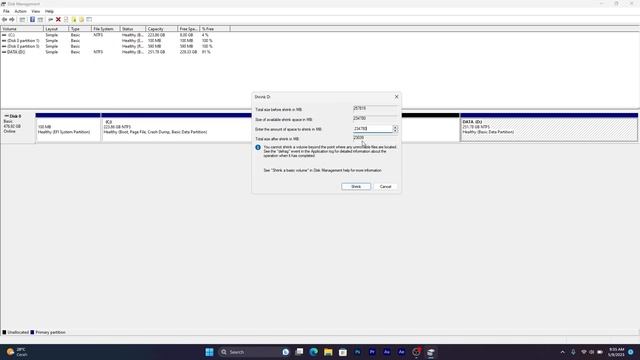Select the Disk 0 label block
This screenshot has height=360, width=640.
[x=18, y=127]
